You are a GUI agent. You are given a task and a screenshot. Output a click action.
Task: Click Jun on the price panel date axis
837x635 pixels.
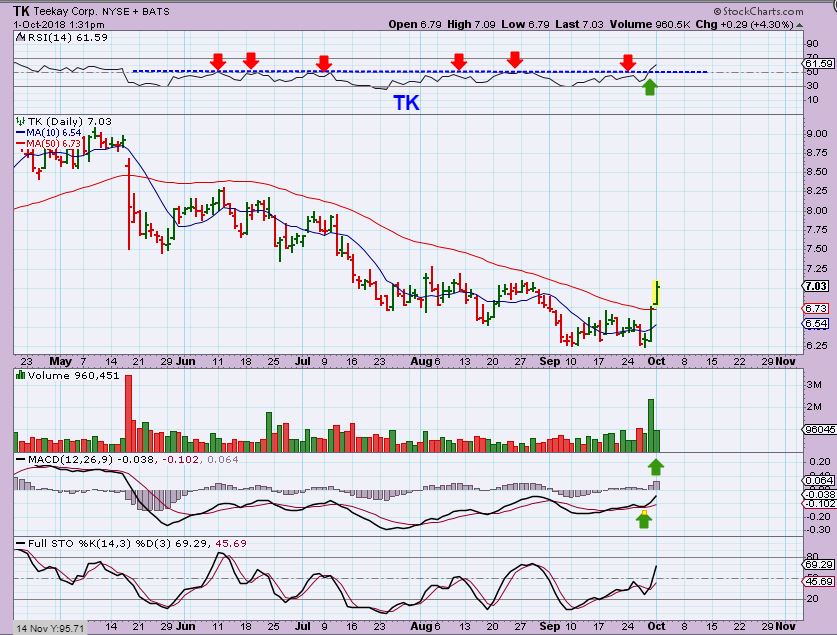coord(185,361)
